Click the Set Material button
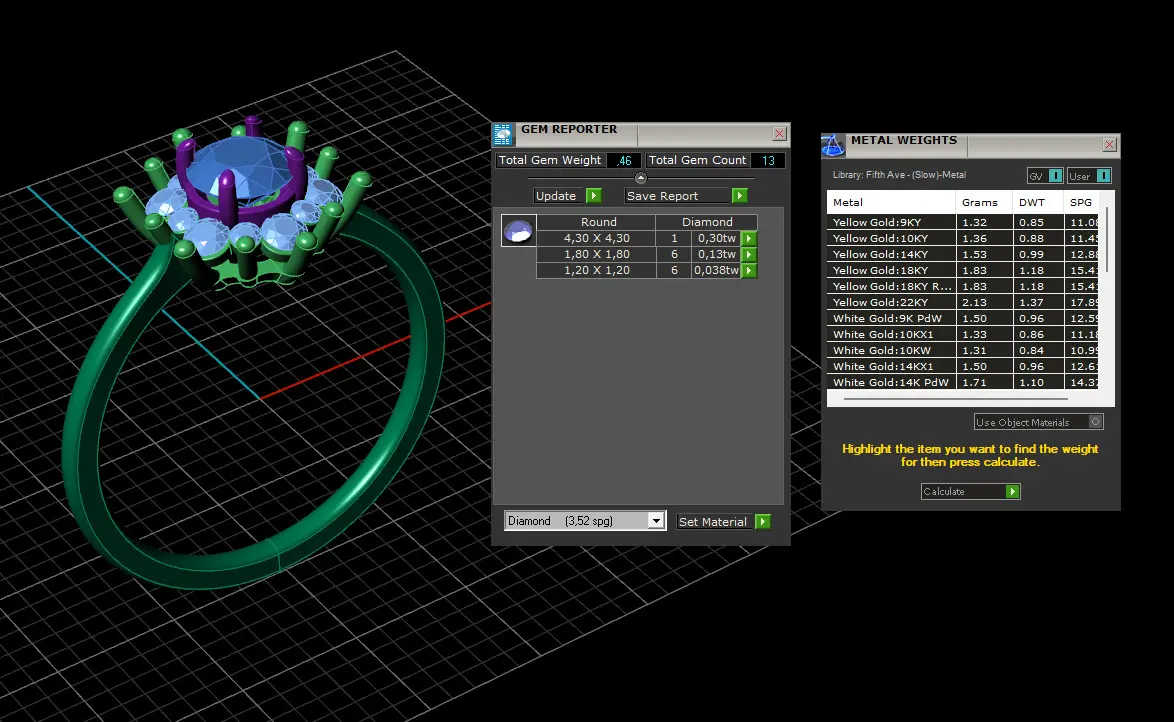This screenshot has width=1174, height=722. (x=714, y=521)
